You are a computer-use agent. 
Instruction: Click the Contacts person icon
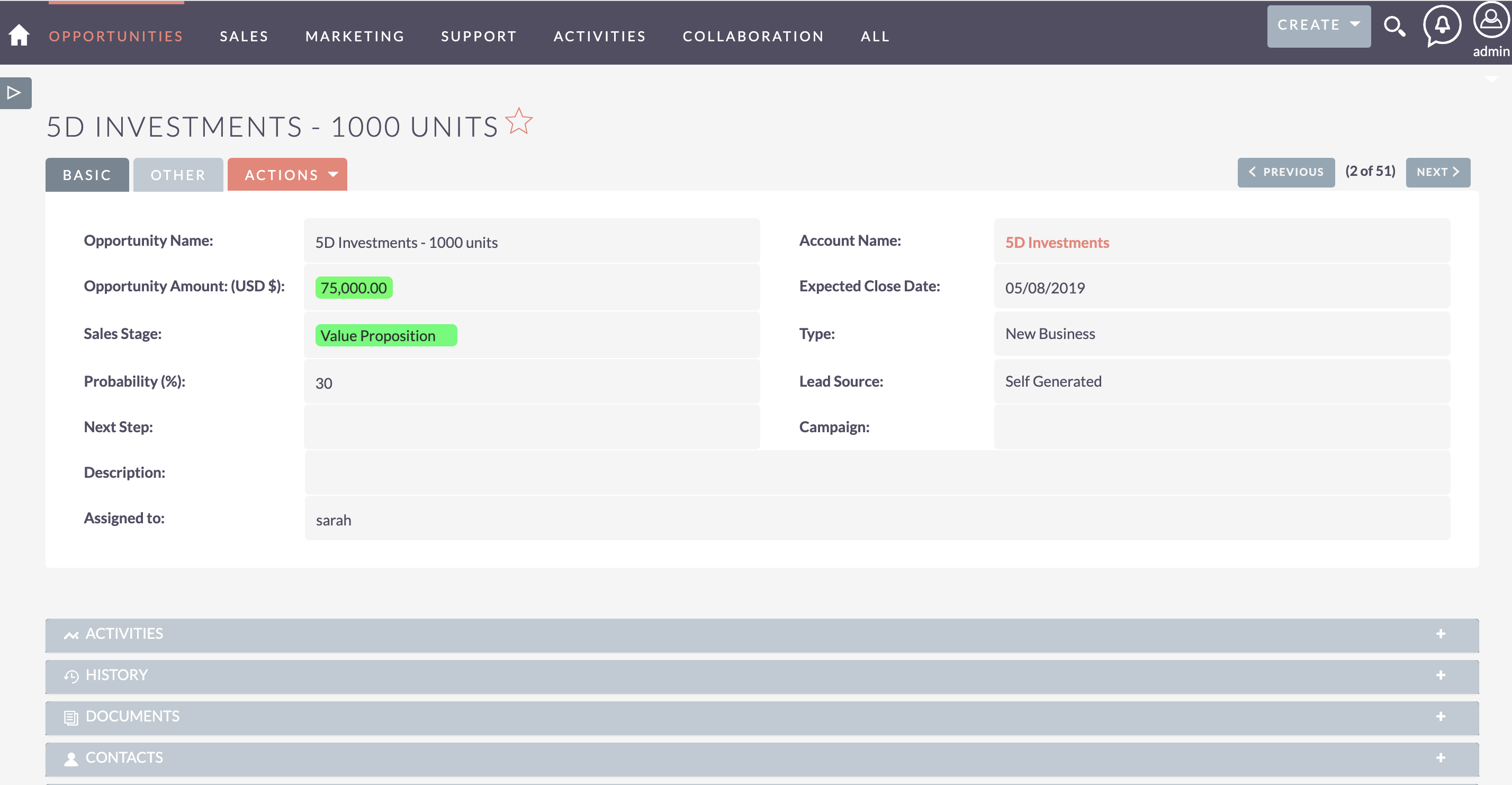[x=71, y=759]
